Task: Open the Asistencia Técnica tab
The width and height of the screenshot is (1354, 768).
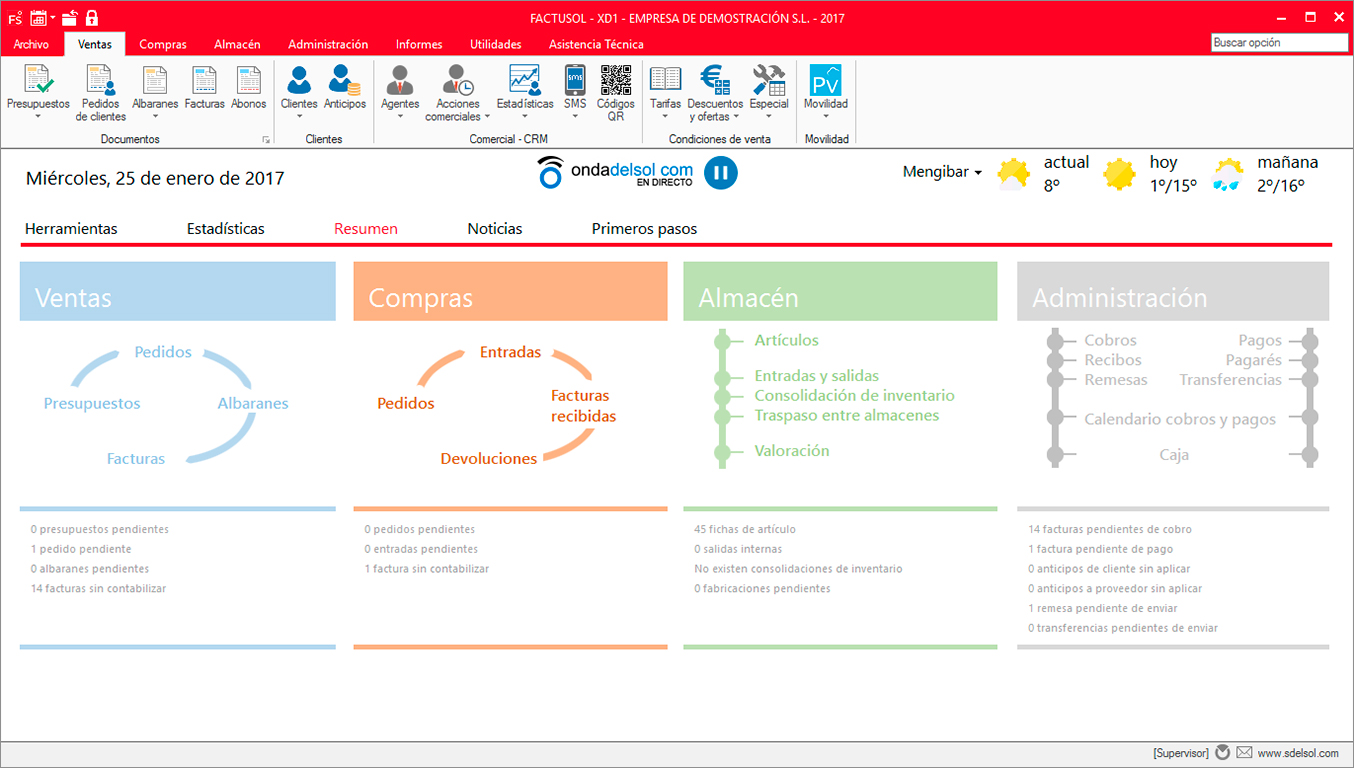Action: tap(596, 44)
